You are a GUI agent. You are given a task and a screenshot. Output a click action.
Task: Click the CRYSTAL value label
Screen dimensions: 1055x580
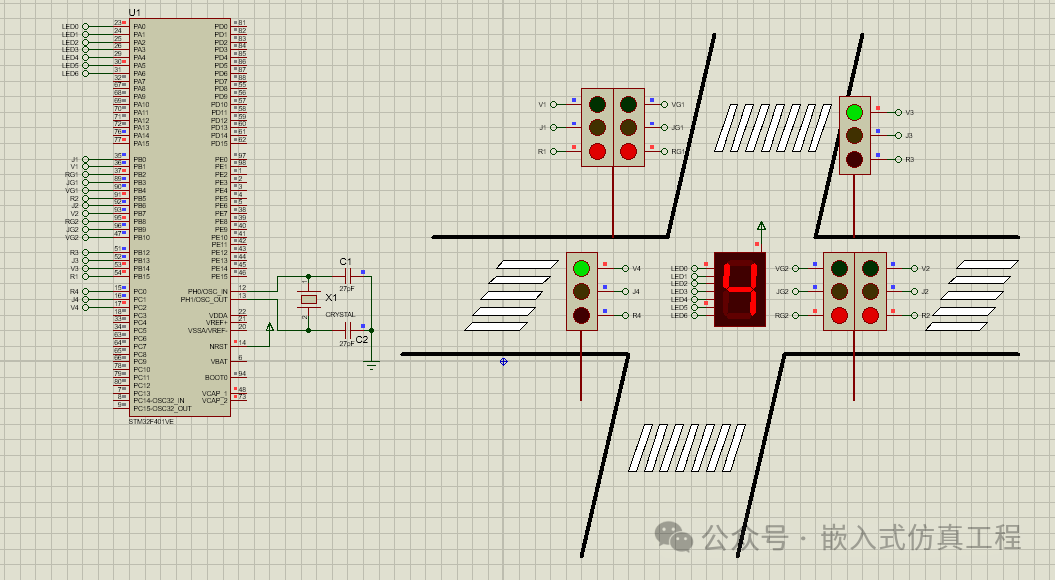(x=340, y=314)
